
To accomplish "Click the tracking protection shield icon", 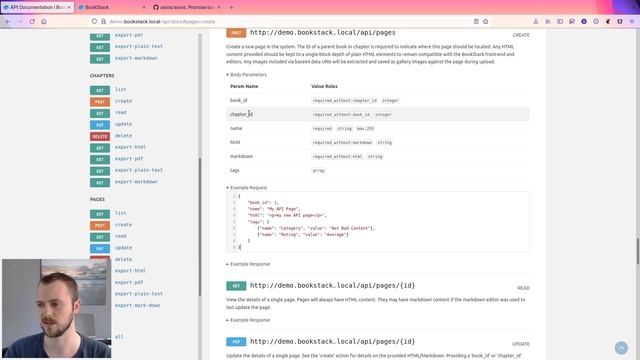I will 94,21.
